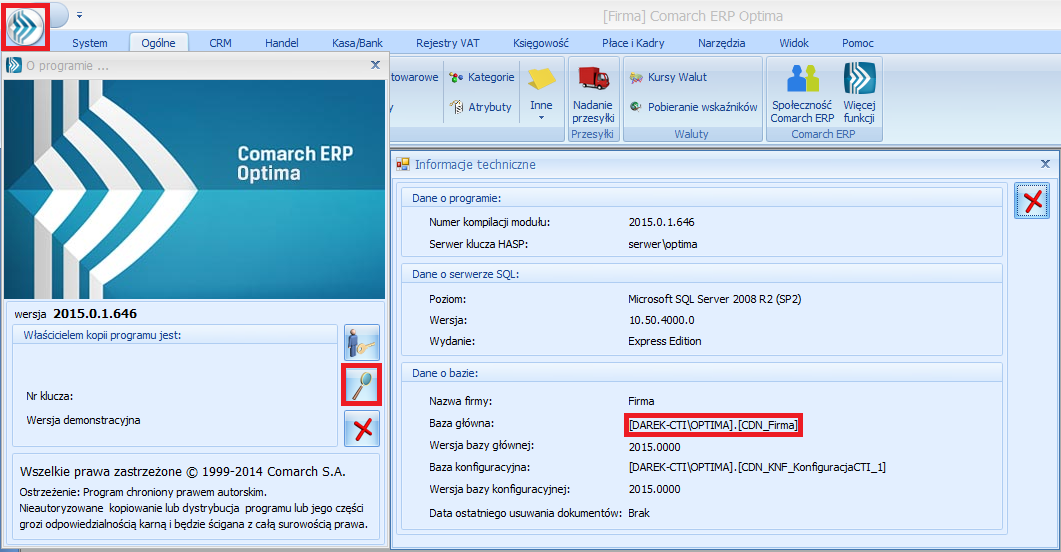Switch to the System tab
Screen dimensions: 1061x552
pyautogui.click(x=89, y=43)
